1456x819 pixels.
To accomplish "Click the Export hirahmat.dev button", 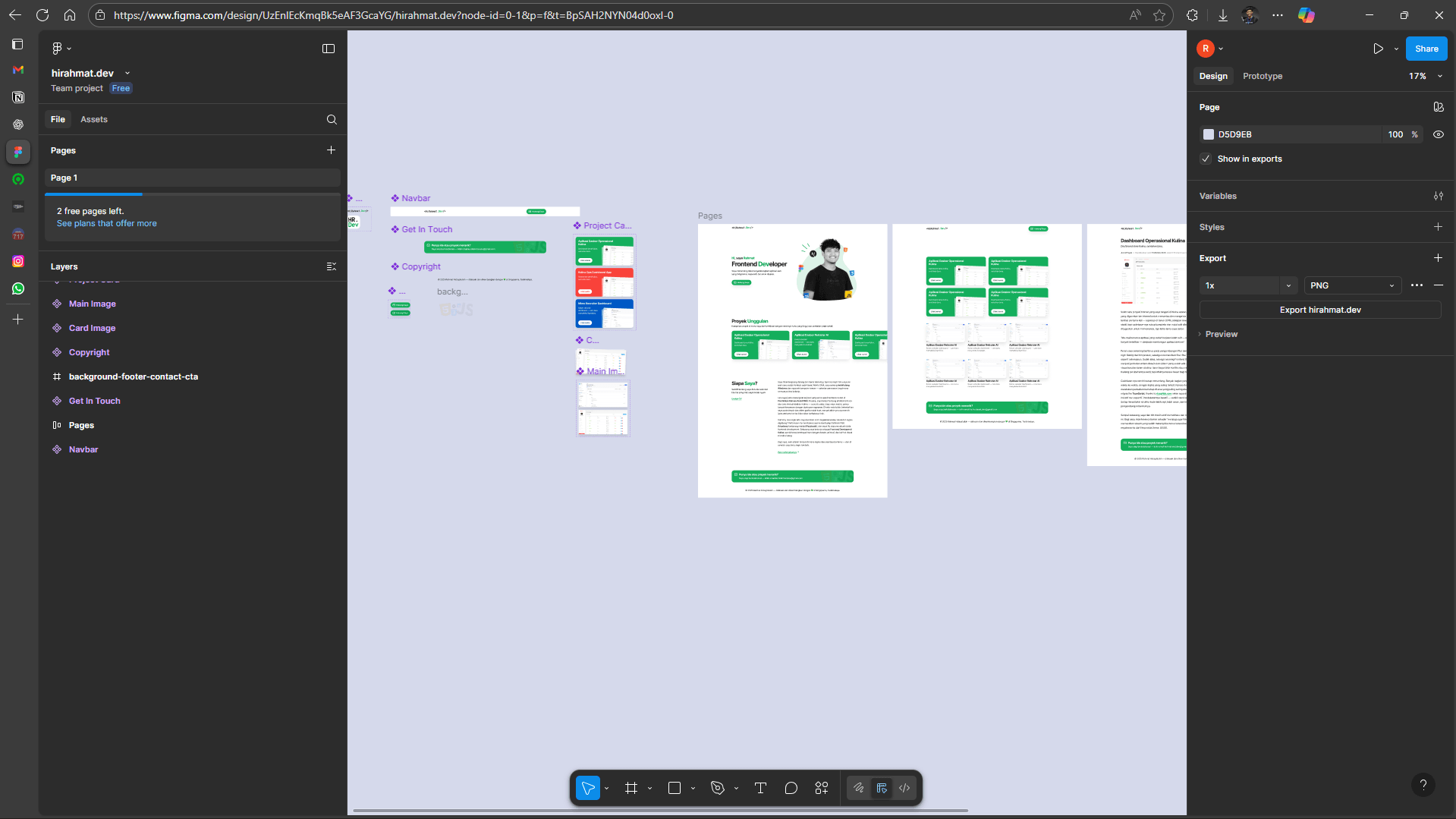I will [x=1319, y=310].
